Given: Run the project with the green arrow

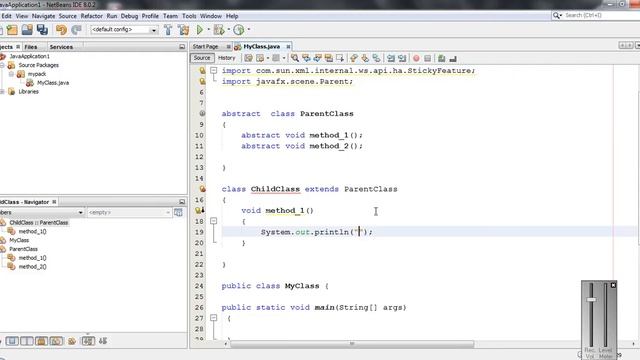Looking at the screenshot, I should 200,30.
